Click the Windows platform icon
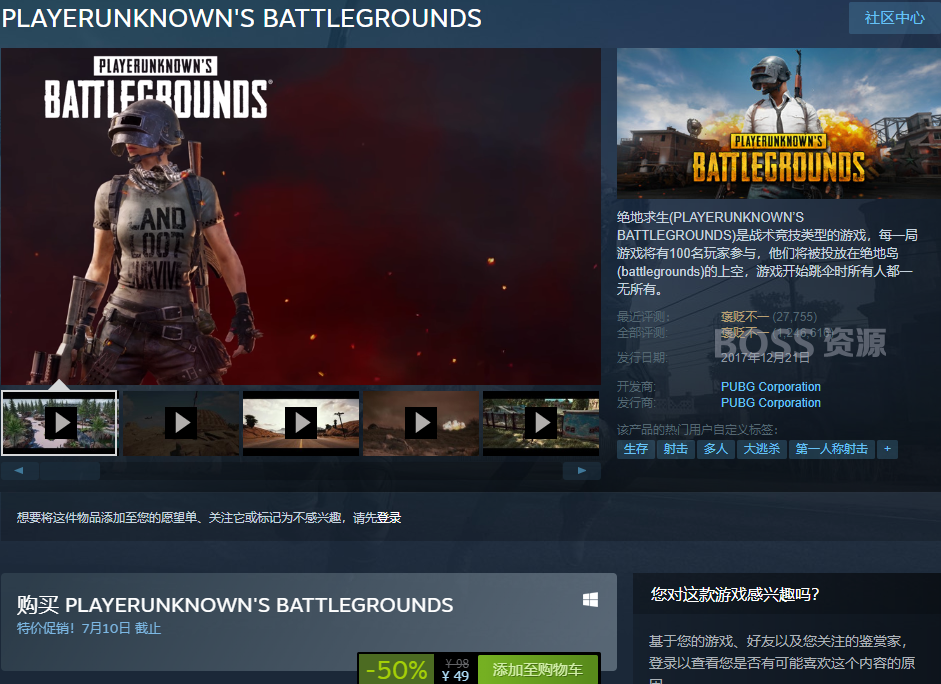Screen dimensions: 941x684 coord(591,600)
